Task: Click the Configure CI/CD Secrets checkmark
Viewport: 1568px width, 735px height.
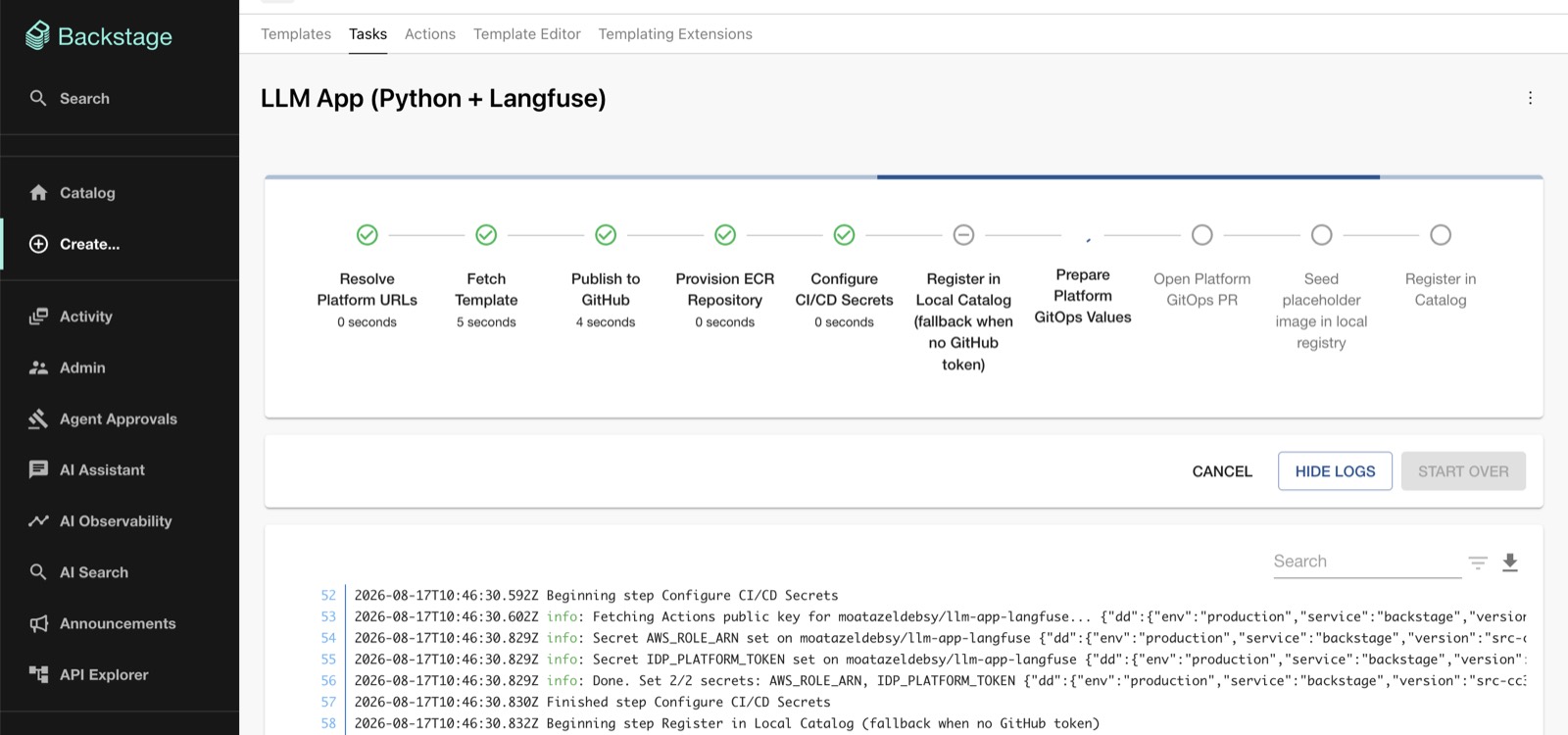Action: [844, 235]
